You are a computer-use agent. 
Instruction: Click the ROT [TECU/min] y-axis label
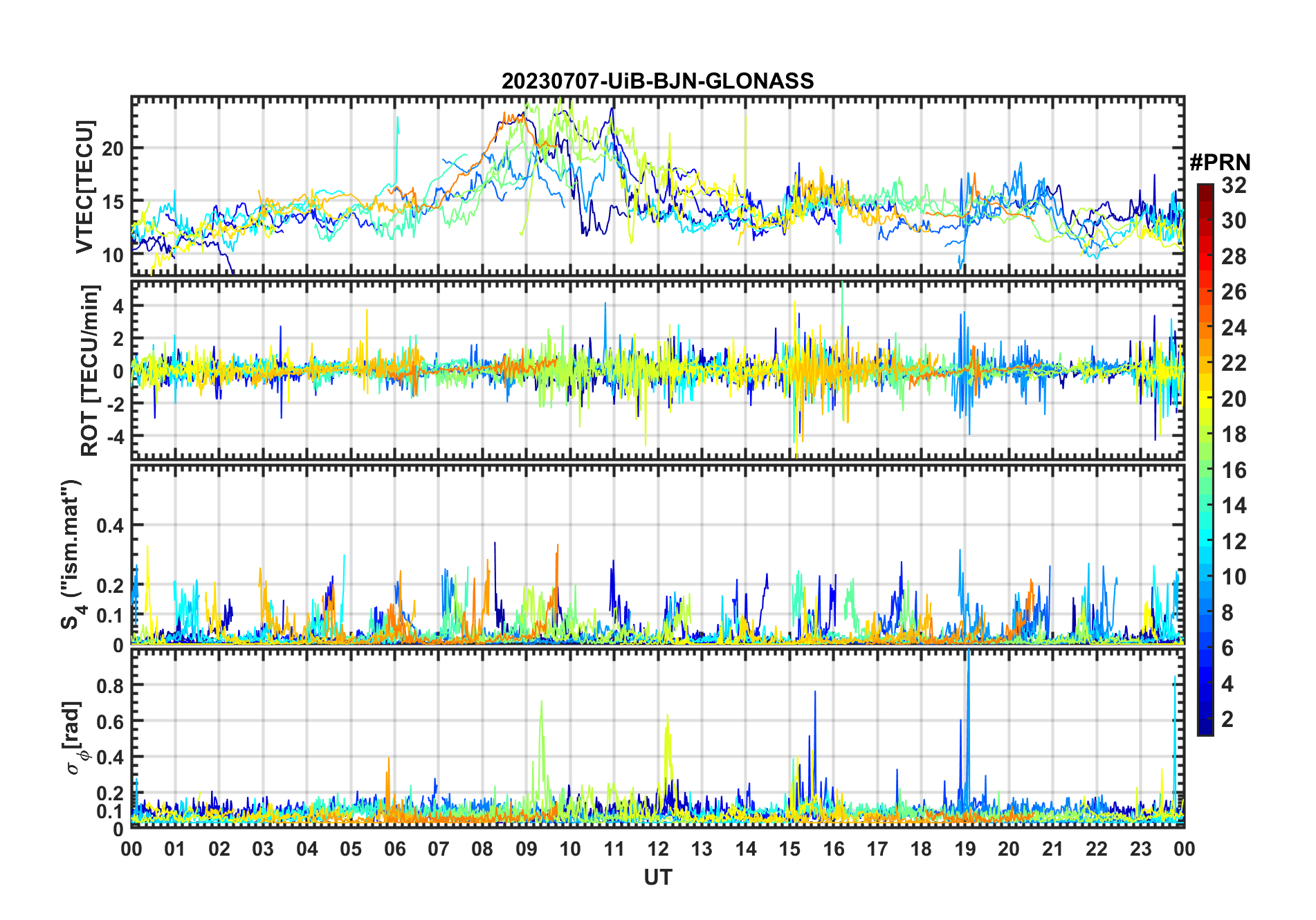pyautogui.click(x=90, y=370)
